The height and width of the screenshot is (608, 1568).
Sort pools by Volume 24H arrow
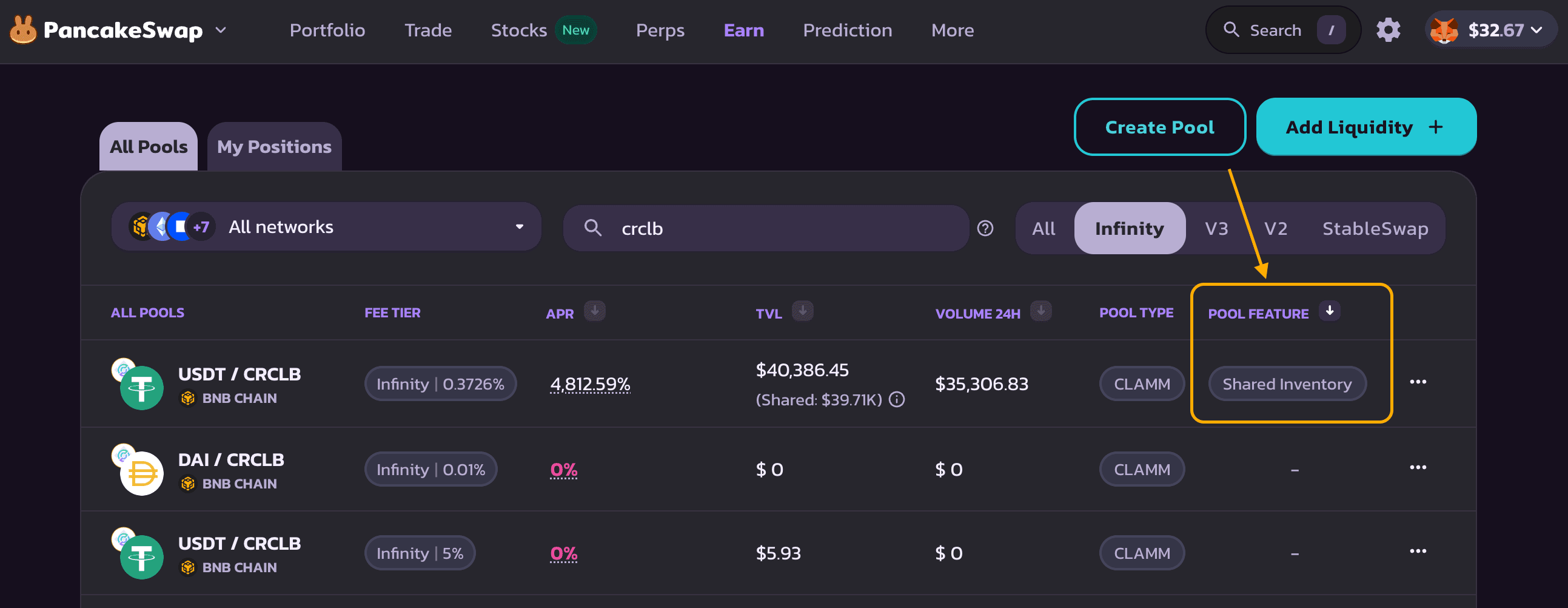click(x=1041, y=311)
